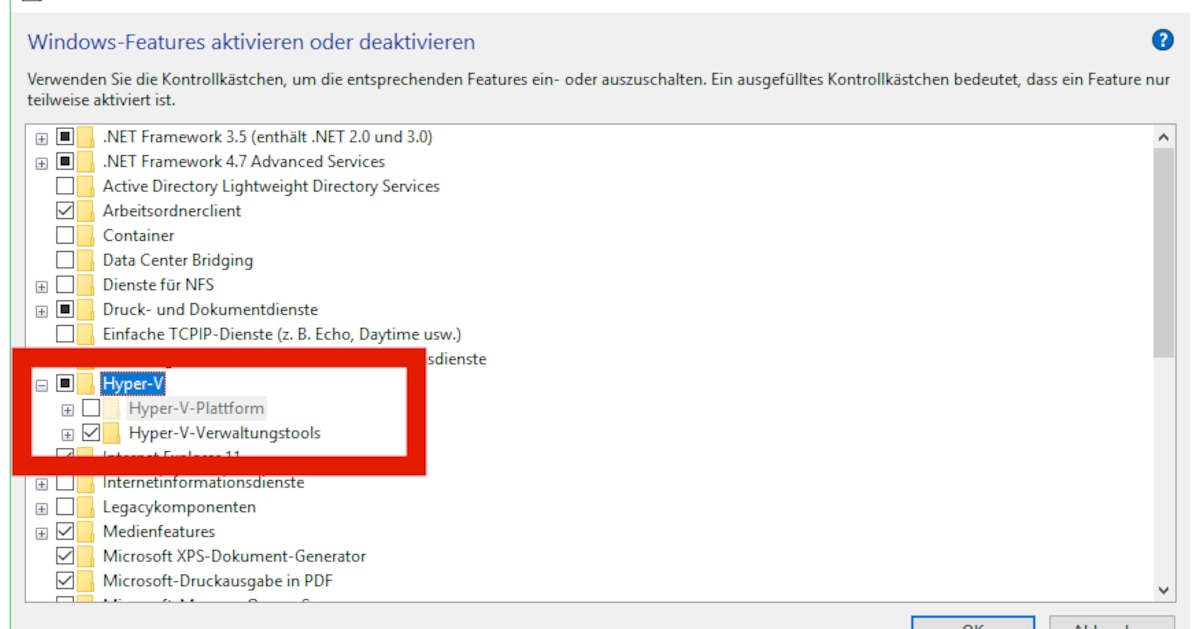Toggle the Hyper-V parent checkbox
The image size is (1200, 629).
tap(65, 383)
